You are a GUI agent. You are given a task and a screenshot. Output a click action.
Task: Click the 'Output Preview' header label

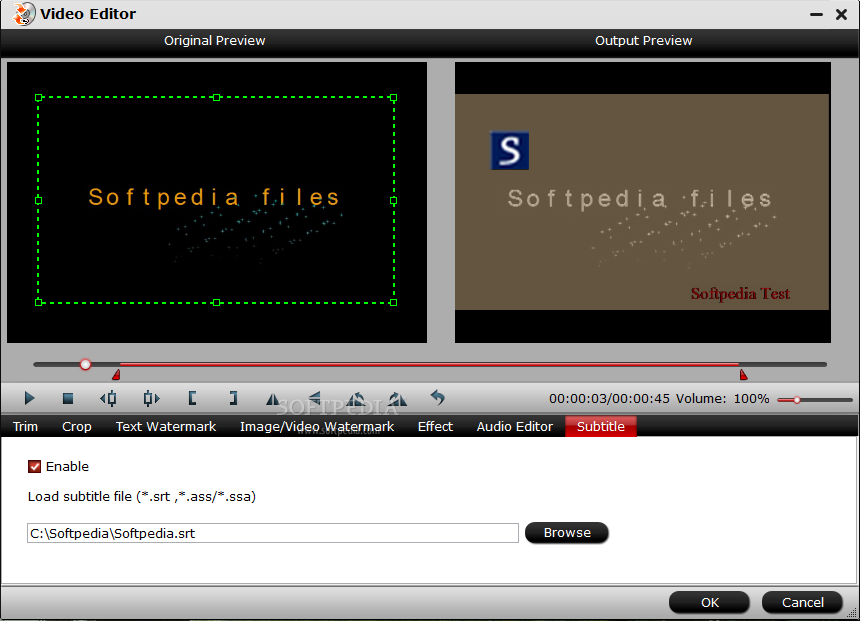[643, 41]
